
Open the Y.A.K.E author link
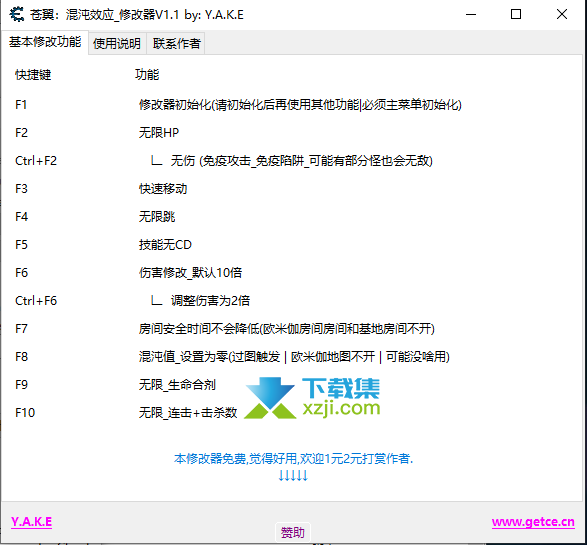coord(31,521)
